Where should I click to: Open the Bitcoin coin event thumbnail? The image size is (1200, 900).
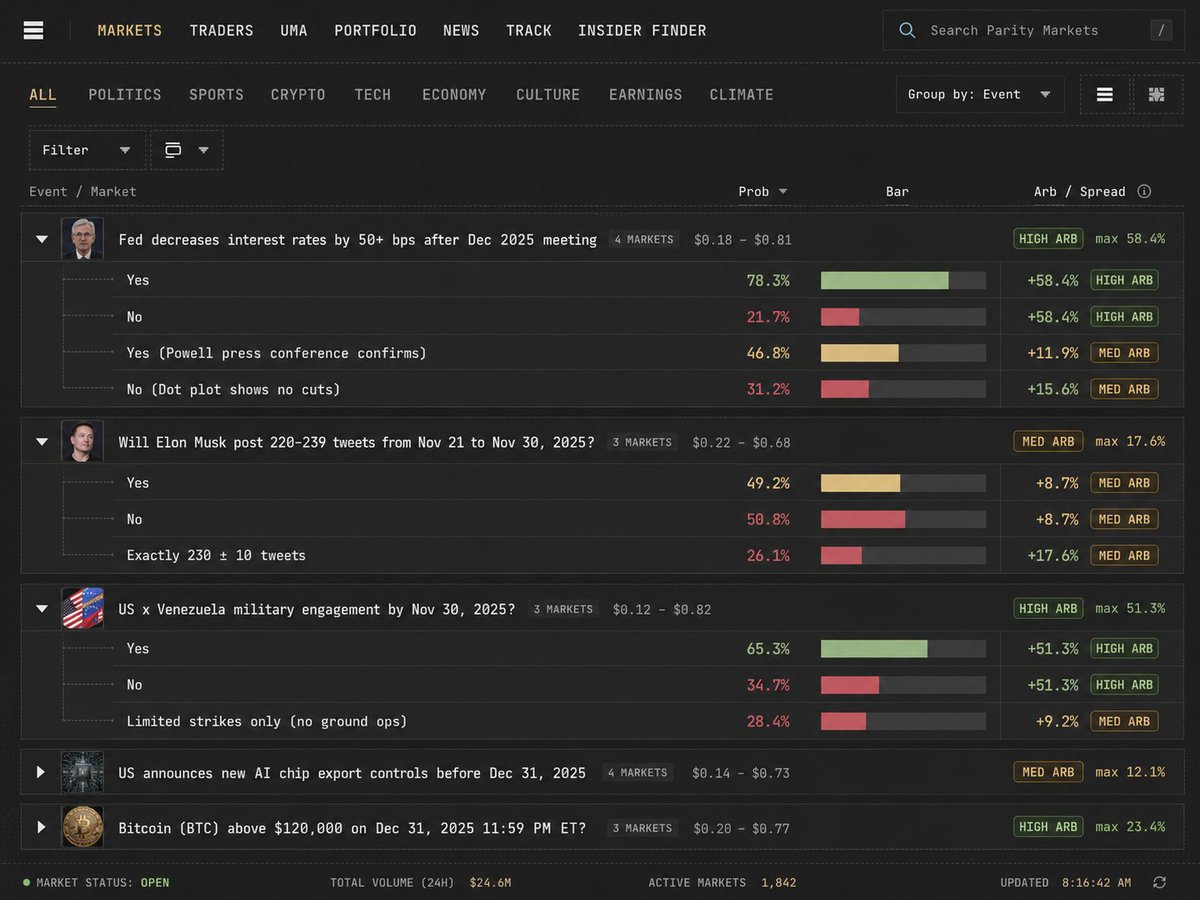(x=82, y=827)
